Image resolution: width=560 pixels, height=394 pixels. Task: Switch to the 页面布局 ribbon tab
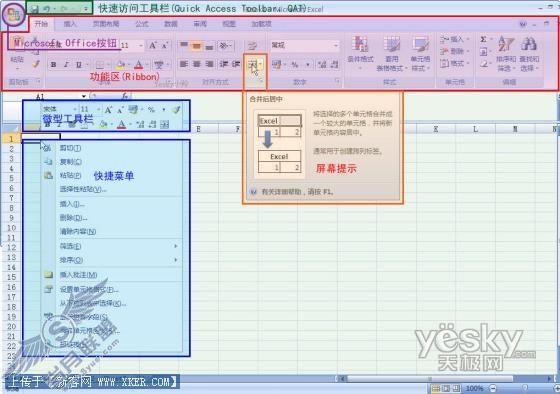(106, 24)
